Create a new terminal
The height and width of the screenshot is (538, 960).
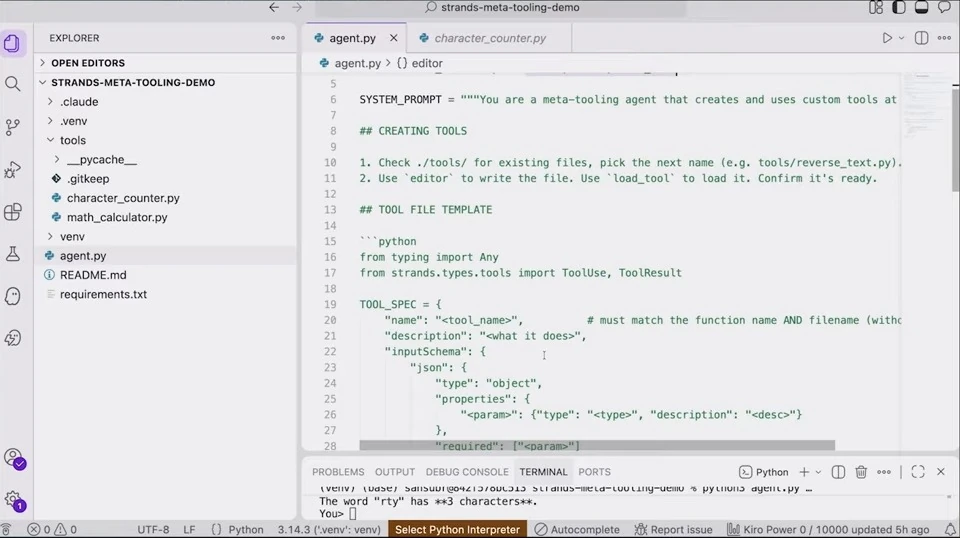coord(804,472)
